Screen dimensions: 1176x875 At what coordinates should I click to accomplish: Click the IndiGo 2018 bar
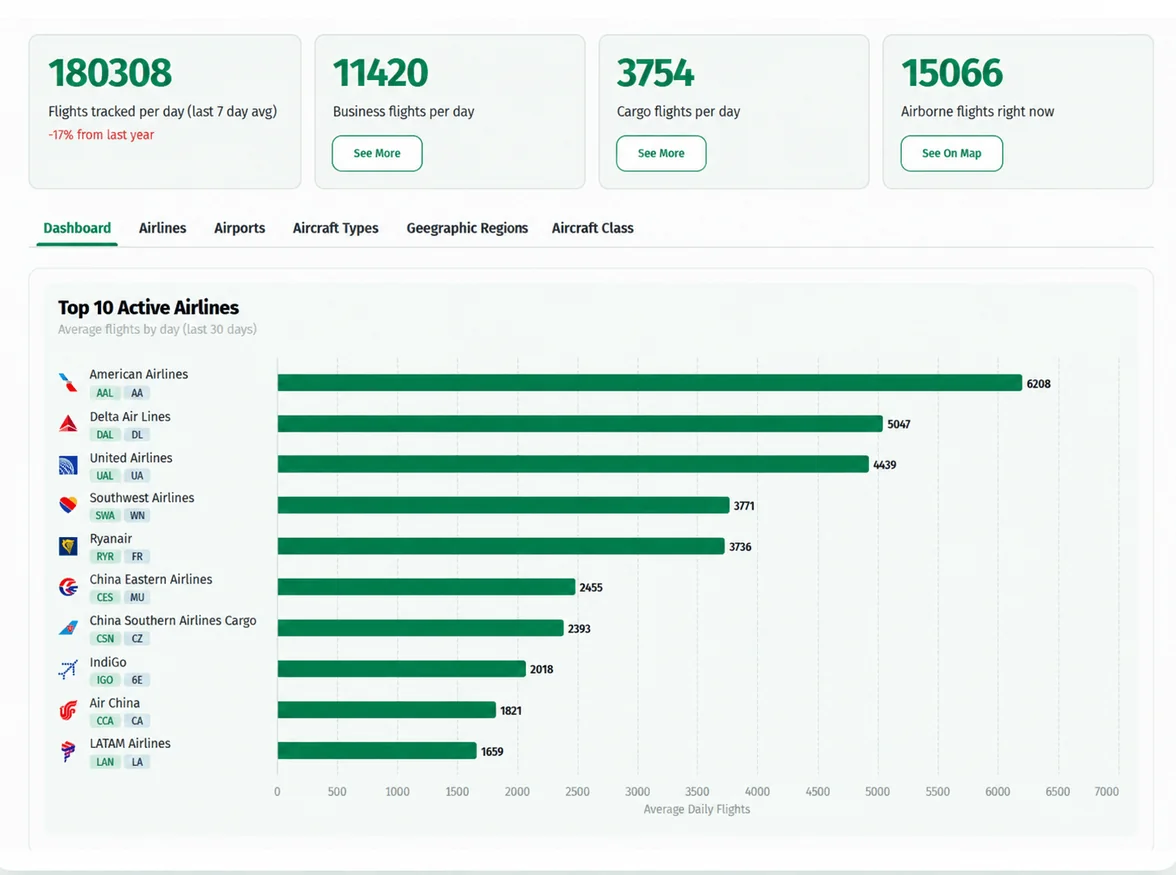point(401,669)
